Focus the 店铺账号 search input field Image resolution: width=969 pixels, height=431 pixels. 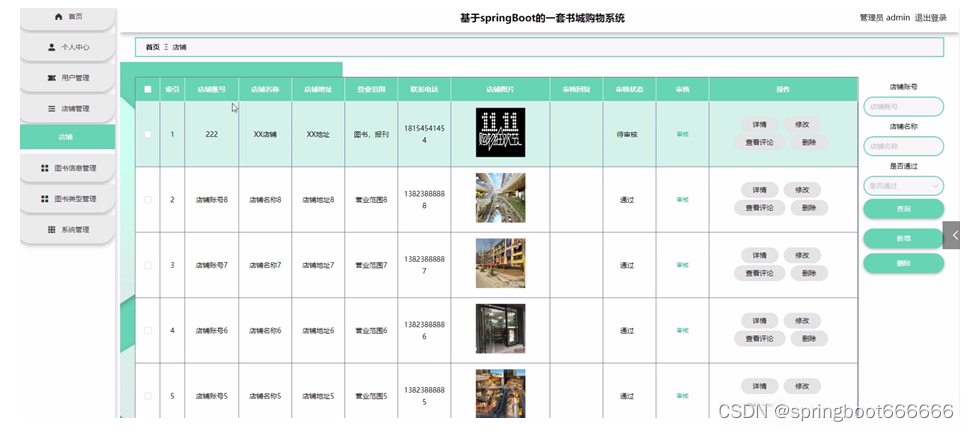903,106
